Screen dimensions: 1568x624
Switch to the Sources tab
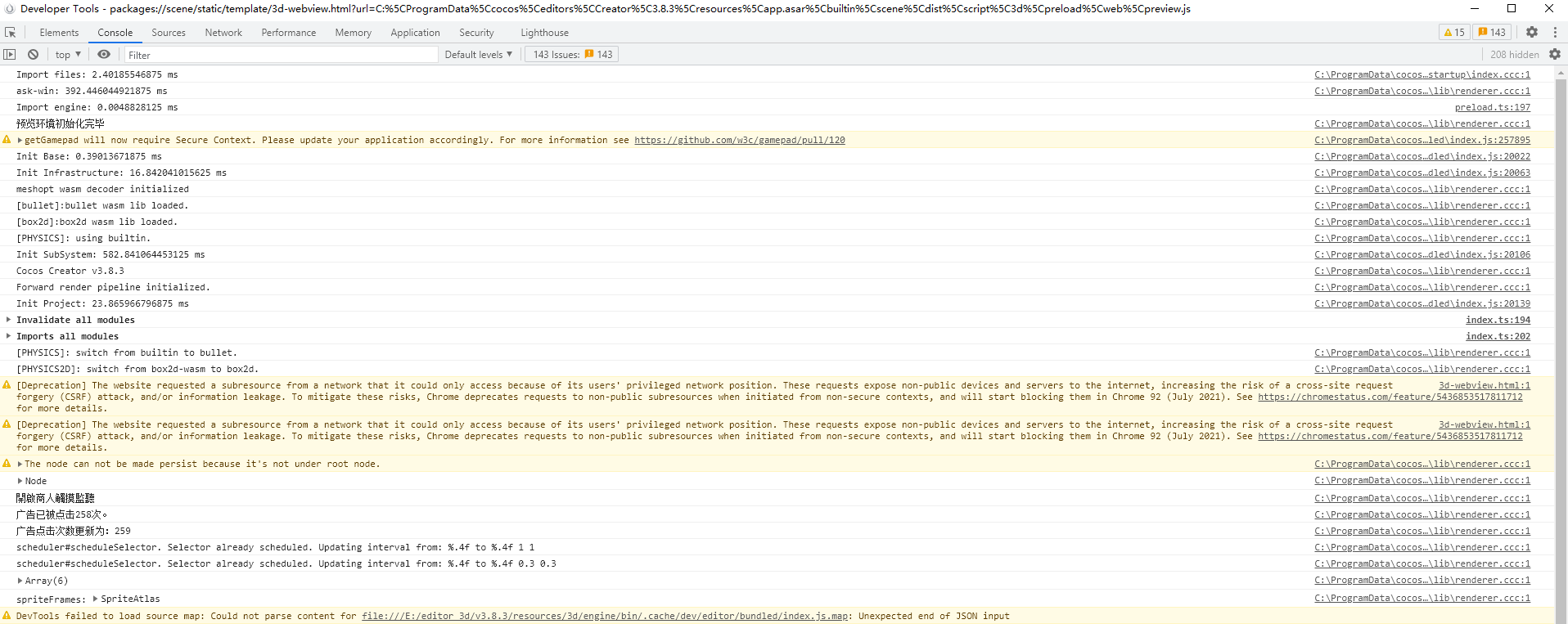pyautogui.click(x=169, y=33)
